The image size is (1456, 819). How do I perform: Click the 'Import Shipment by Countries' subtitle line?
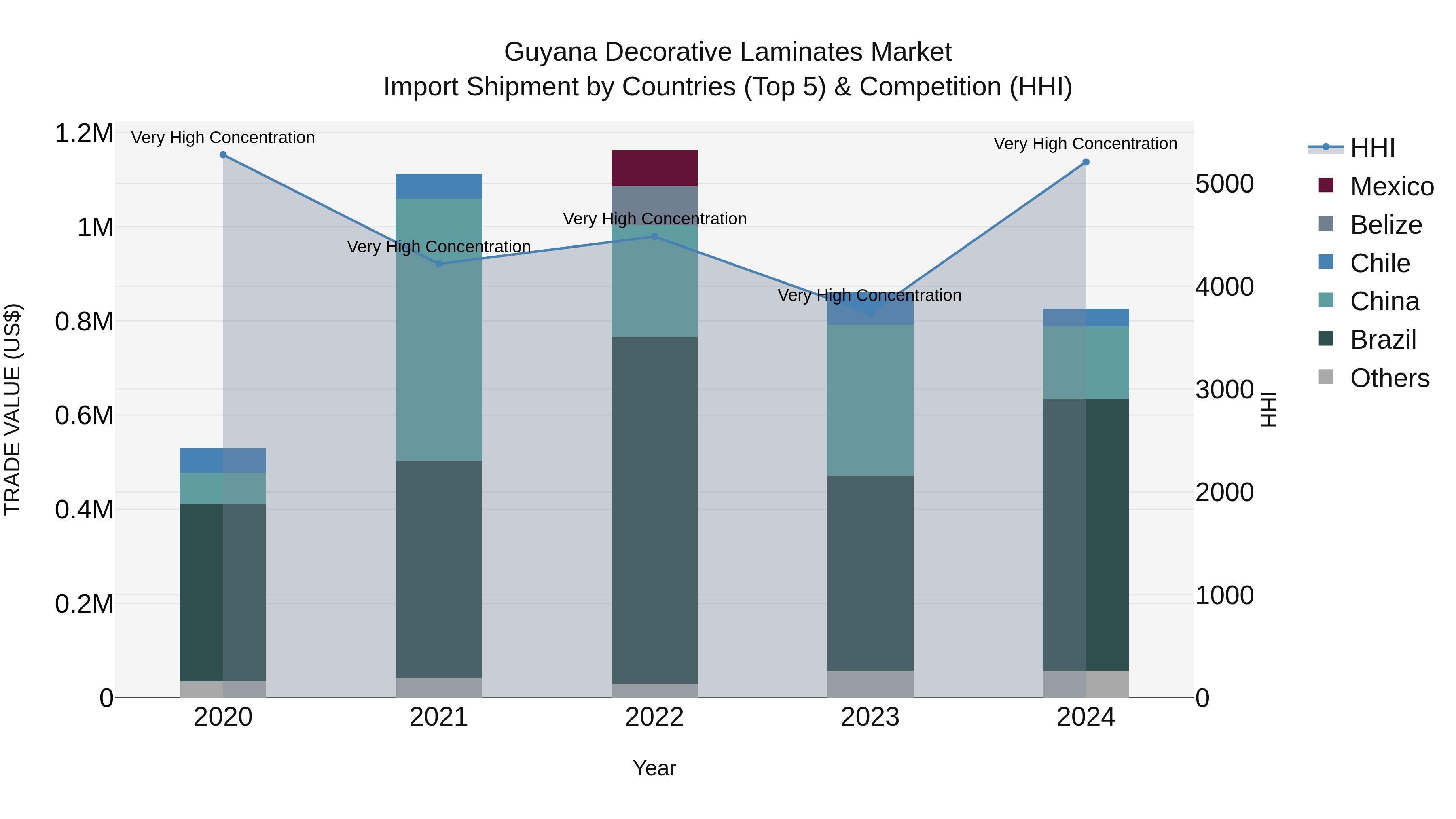728,87
